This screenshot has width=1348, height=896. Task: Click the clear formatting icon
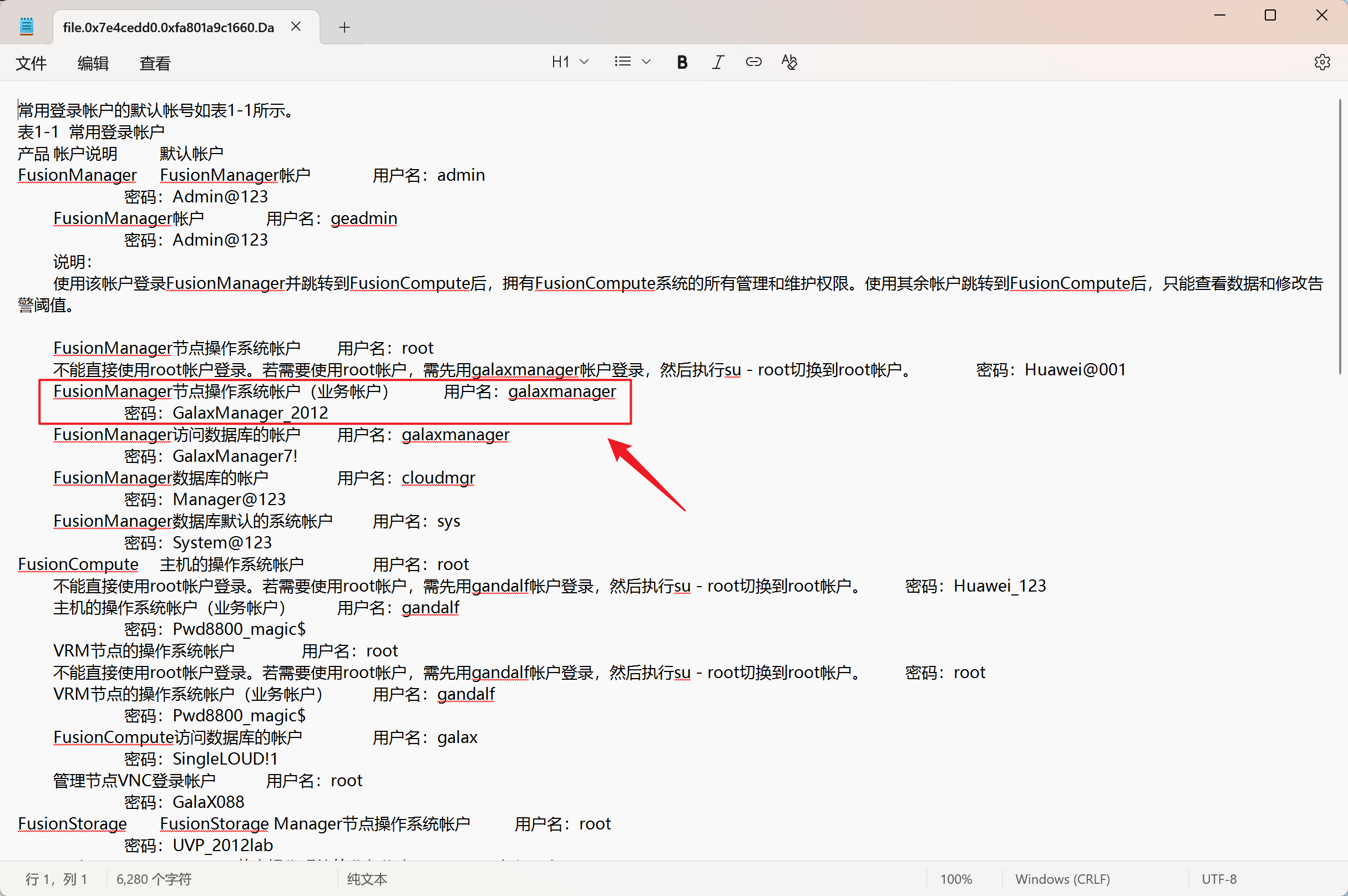point(789,62)
